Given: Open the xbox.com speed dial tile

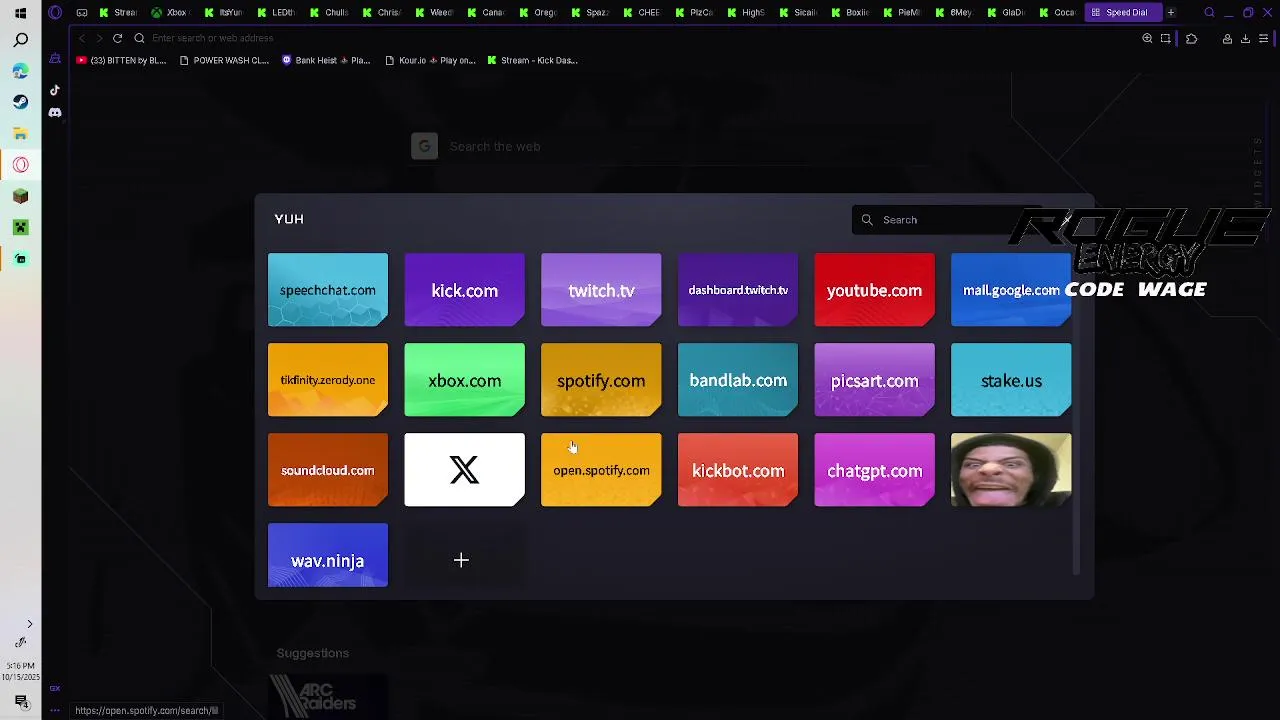Looking at the screenshot, I should [x=464, y=380].
